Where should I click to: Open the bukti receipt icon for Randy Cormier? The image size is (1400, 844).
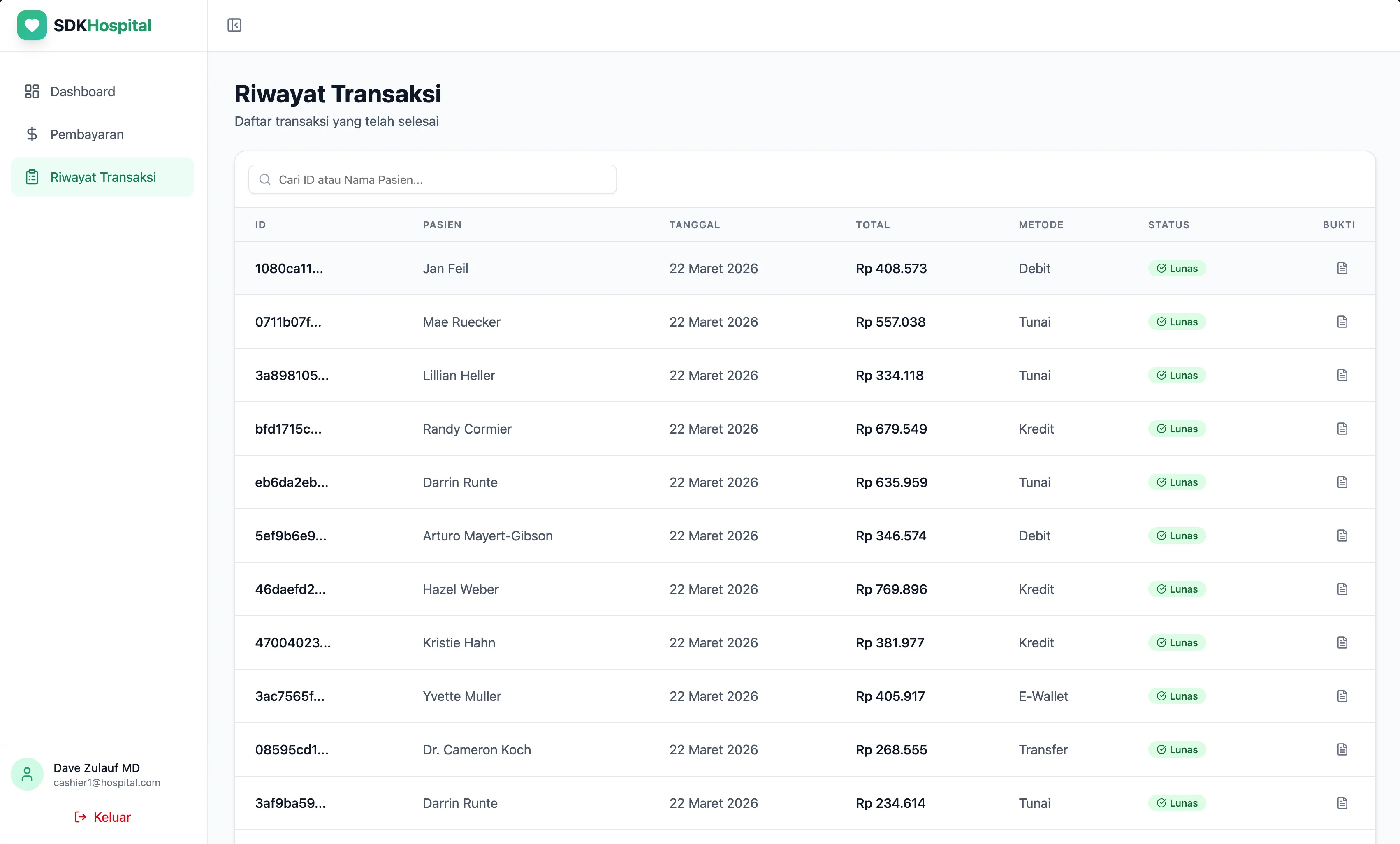tap(1342, 429)
